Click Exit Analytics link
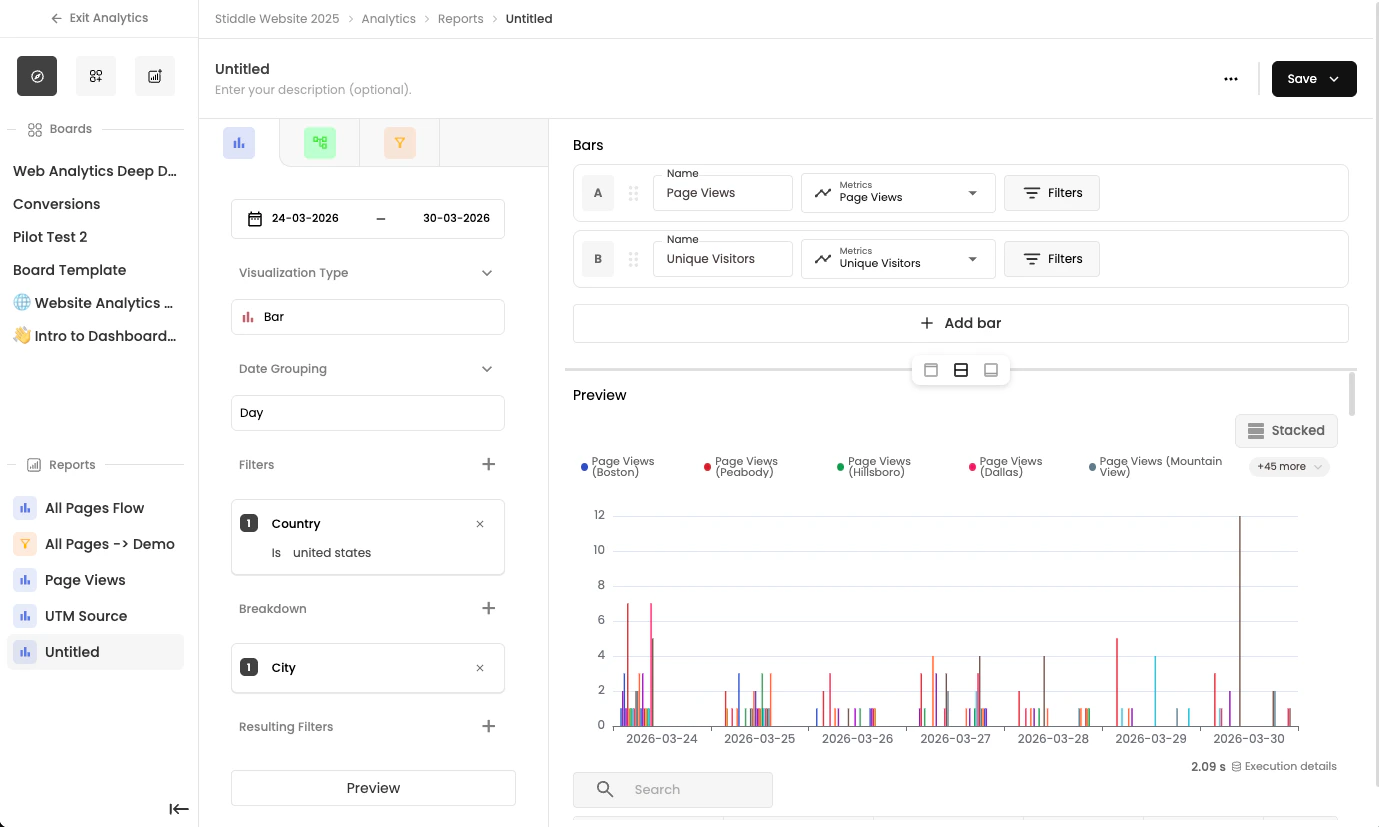The width and height of the screenshot is (1379, 827). [x=99, y=18]
